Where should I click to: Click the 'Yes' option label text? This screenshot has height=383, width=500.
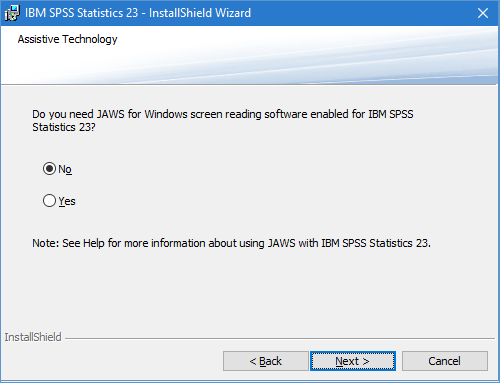click(x=67, y=201)
